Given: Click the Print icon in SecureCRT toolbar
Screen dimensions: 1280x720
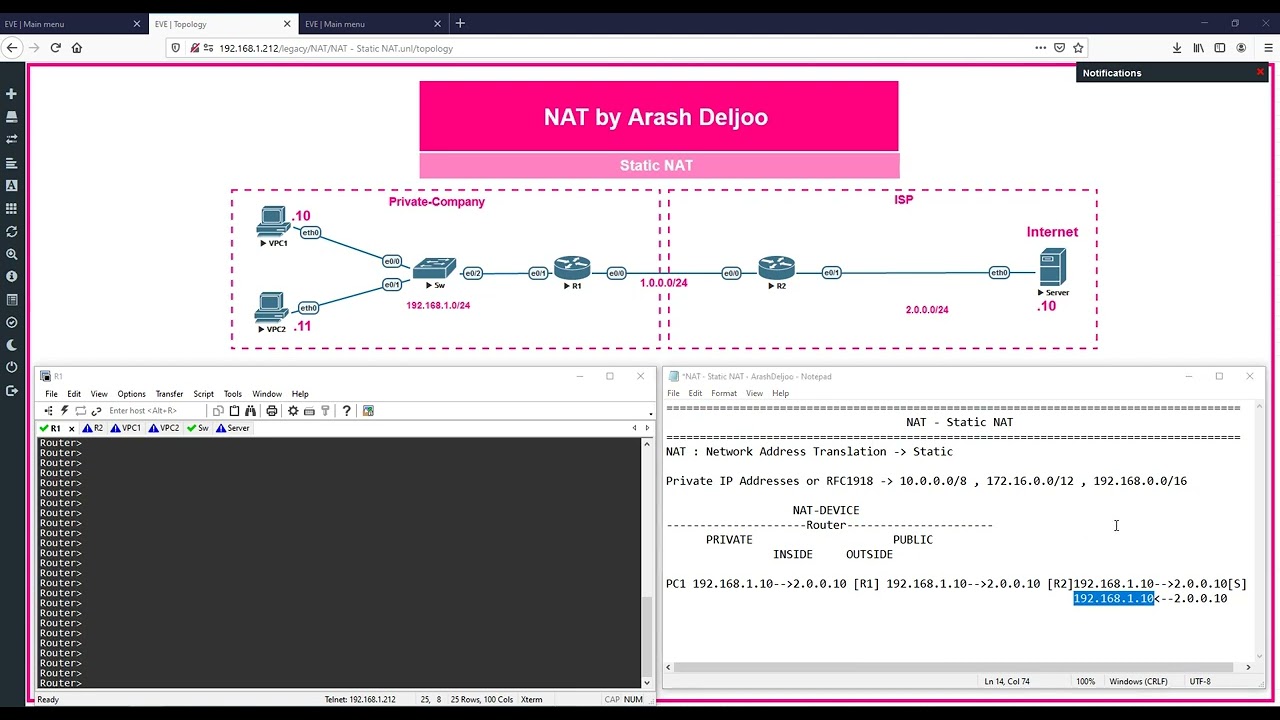Looking at the screenshot, I should [x=271, y=411].
